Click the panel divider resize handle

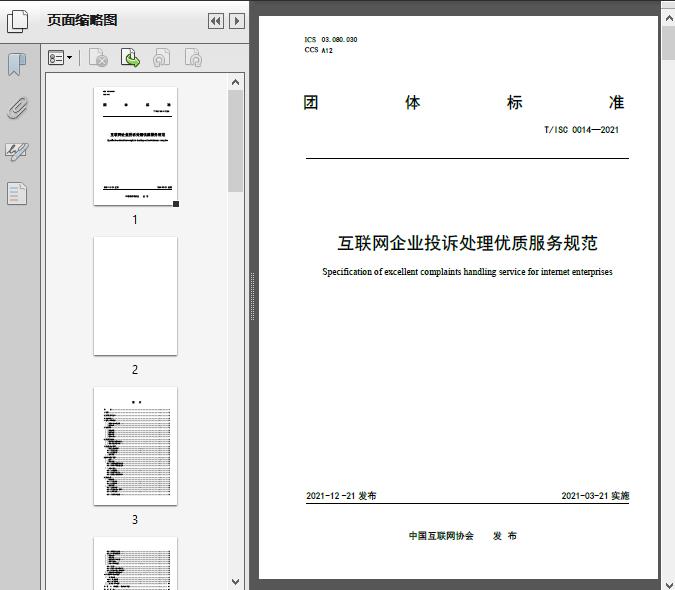click(252, 296)
